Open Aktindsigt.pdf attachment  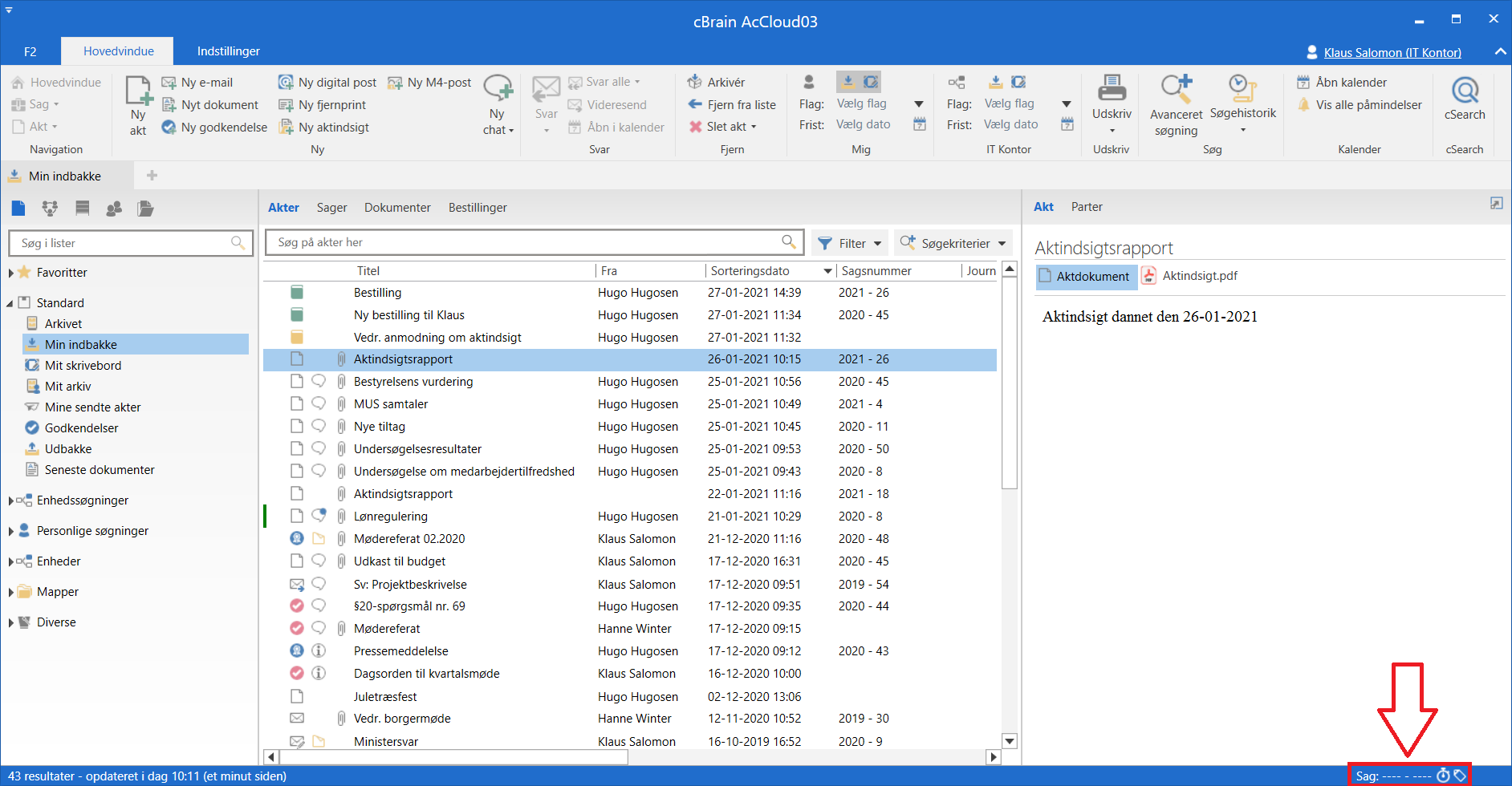1189,276
